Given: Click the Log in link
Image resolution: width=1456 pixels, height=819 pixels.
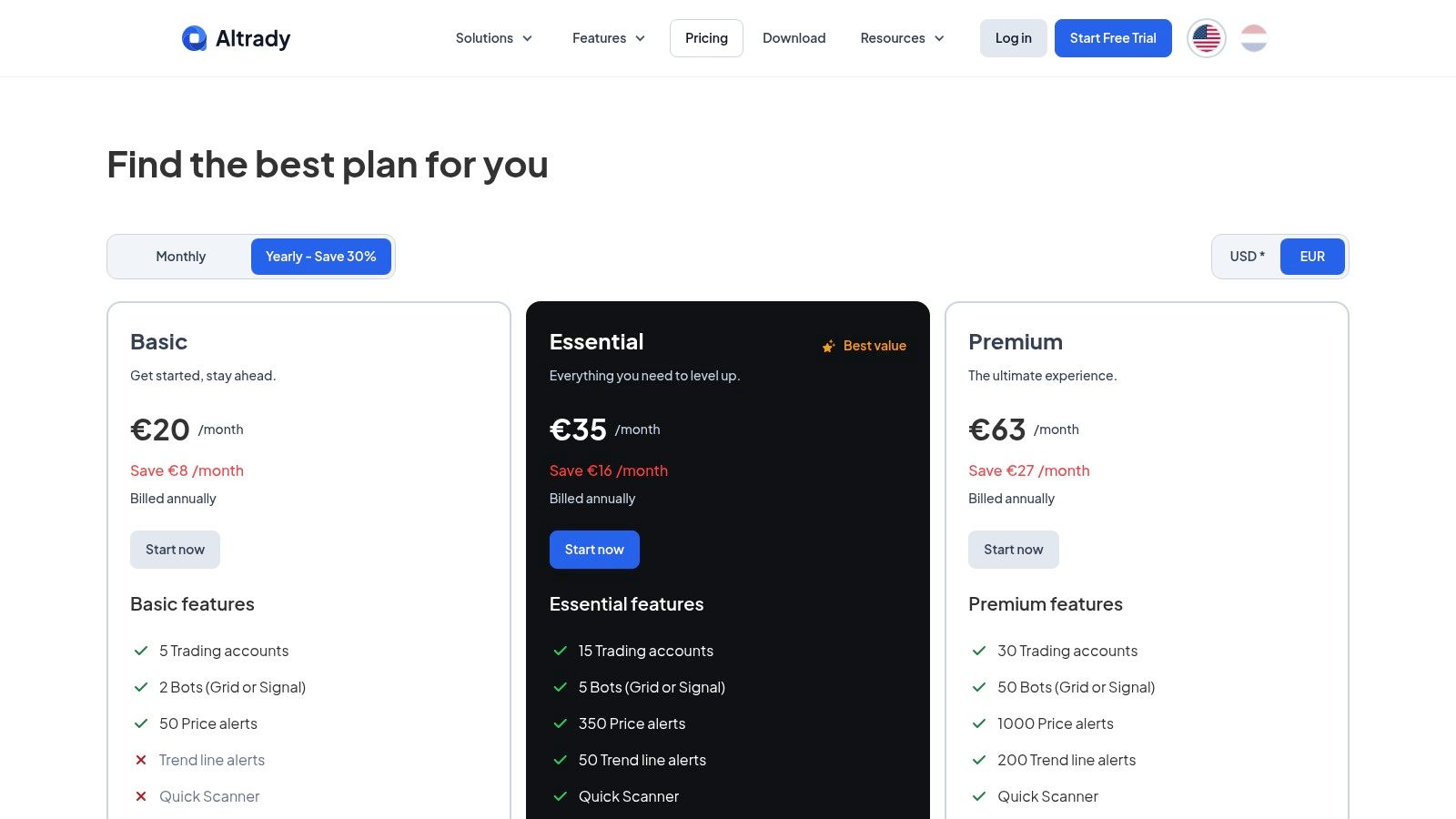Looking at the screenshot, I should tap(1013, 38).
